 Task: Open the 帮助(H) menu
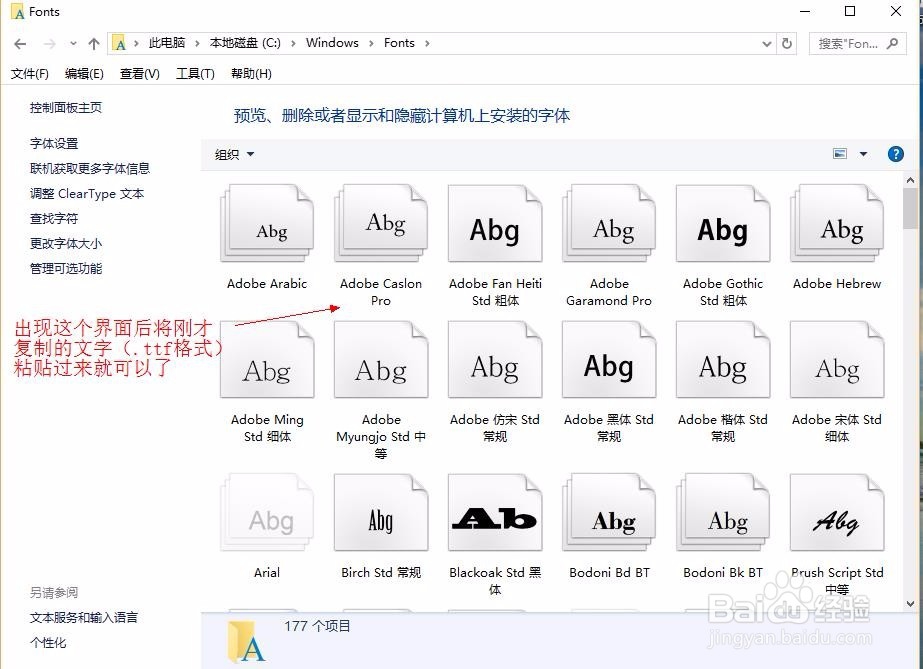[251, 74]
